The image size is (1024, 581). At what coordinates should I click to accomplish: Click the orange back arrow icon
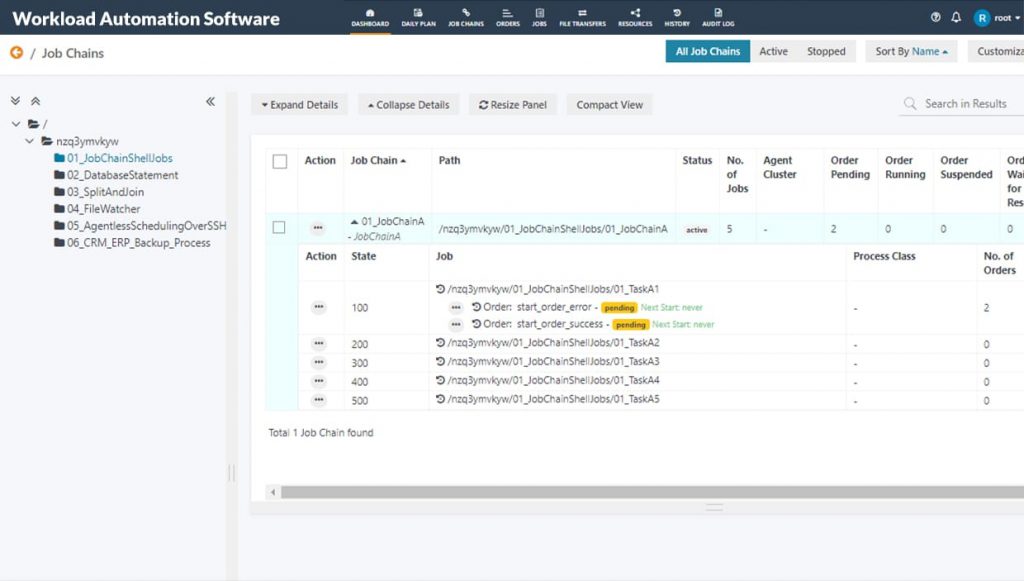coord(16,53)
